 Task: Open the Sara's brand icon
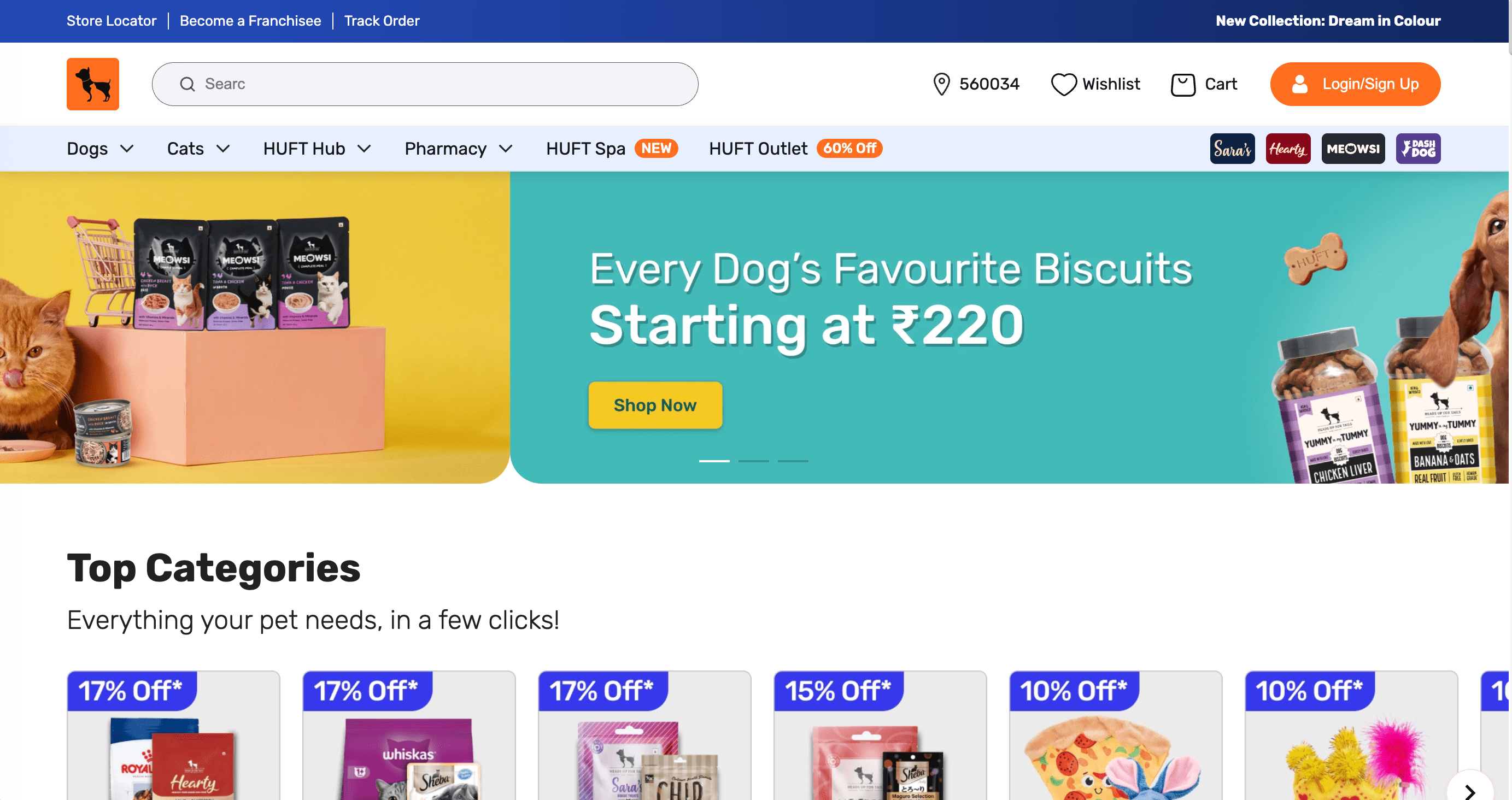click(x=1232, y=149)
